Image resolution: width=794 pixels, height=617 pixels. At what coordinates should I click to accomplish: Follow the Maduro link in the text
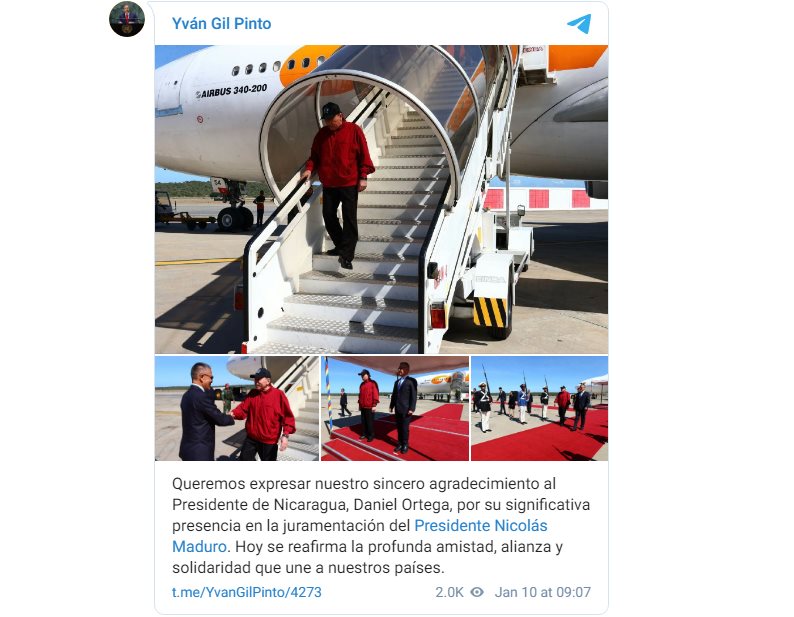tap(199, 547)
